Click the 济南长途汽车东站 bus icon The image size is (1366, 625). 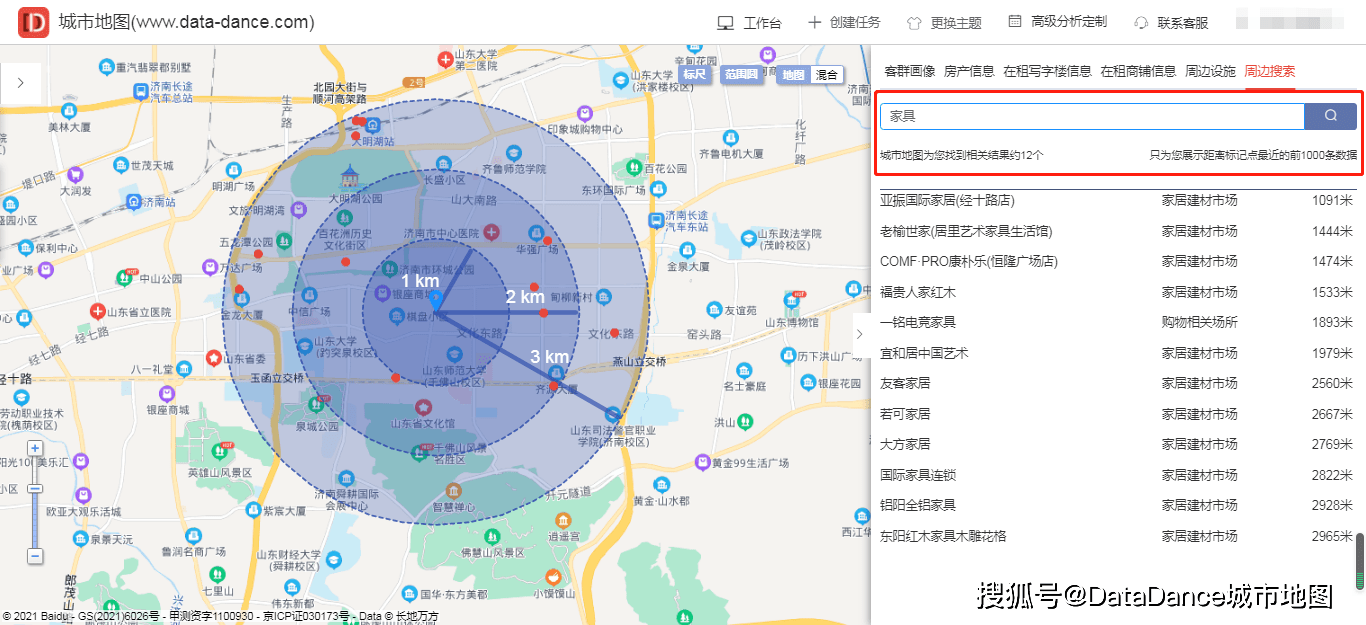coord(656,219)
